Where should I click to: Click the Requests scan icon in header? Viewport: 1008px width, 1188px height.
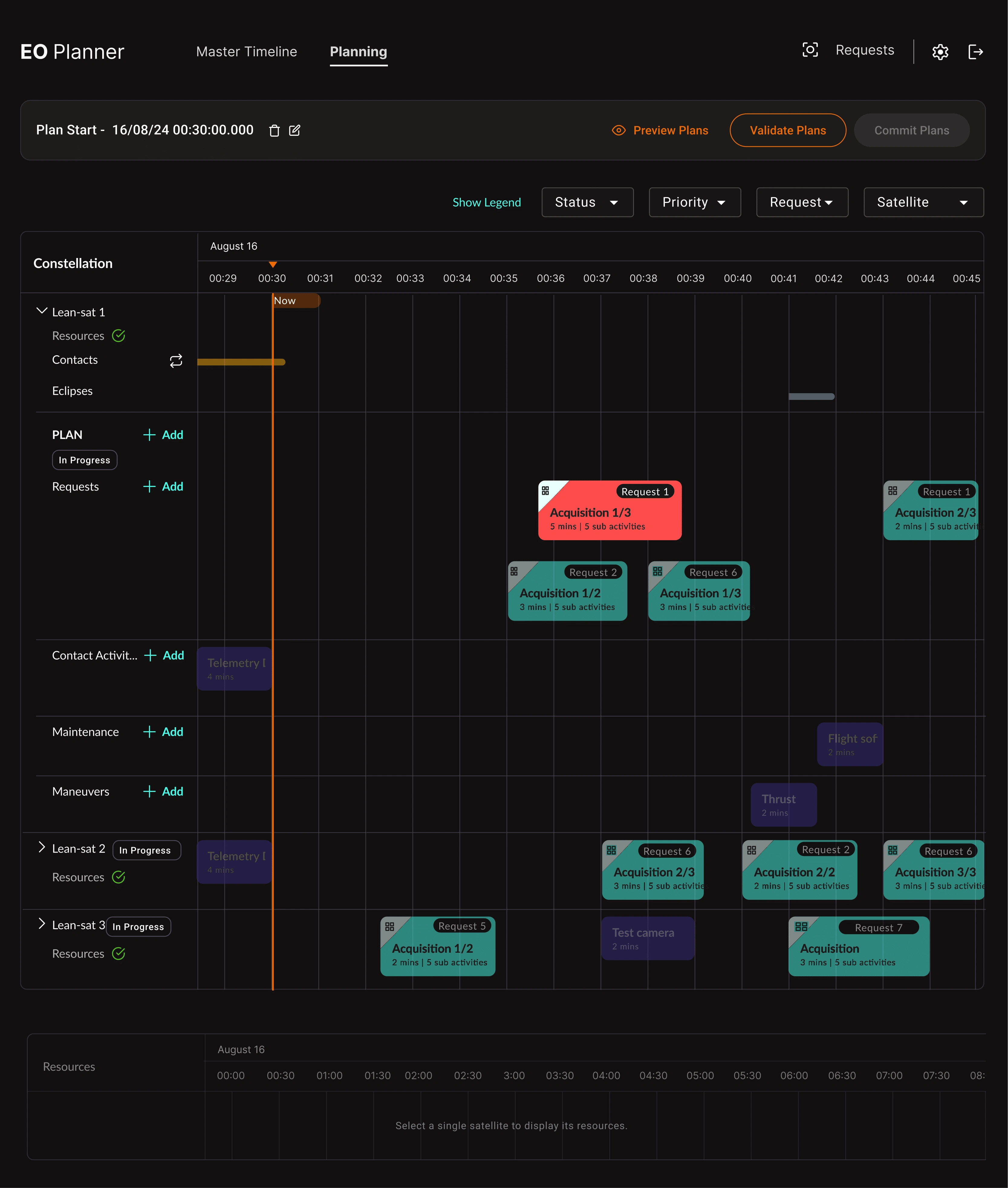coord(810,50)
